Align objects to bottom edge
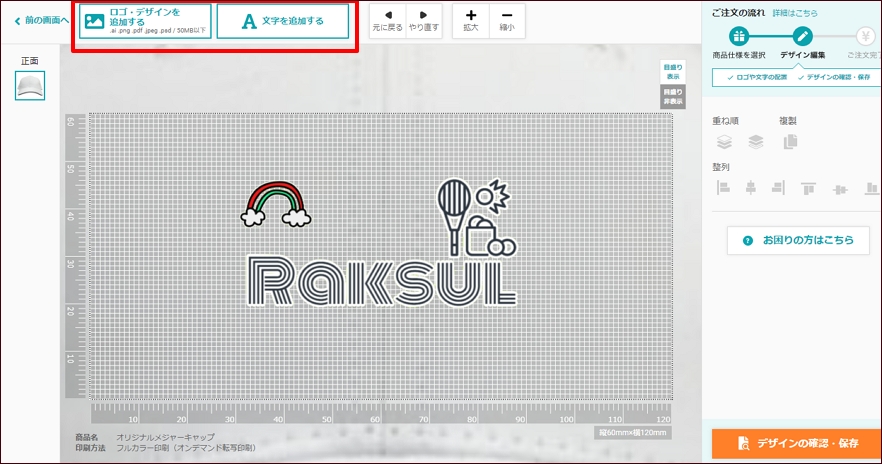 click(871, 188)
